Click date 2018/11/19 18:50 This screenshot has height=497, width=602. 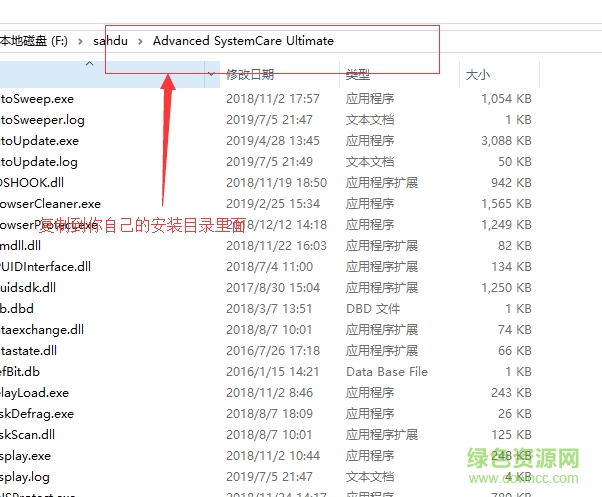[x=276, y=183]
